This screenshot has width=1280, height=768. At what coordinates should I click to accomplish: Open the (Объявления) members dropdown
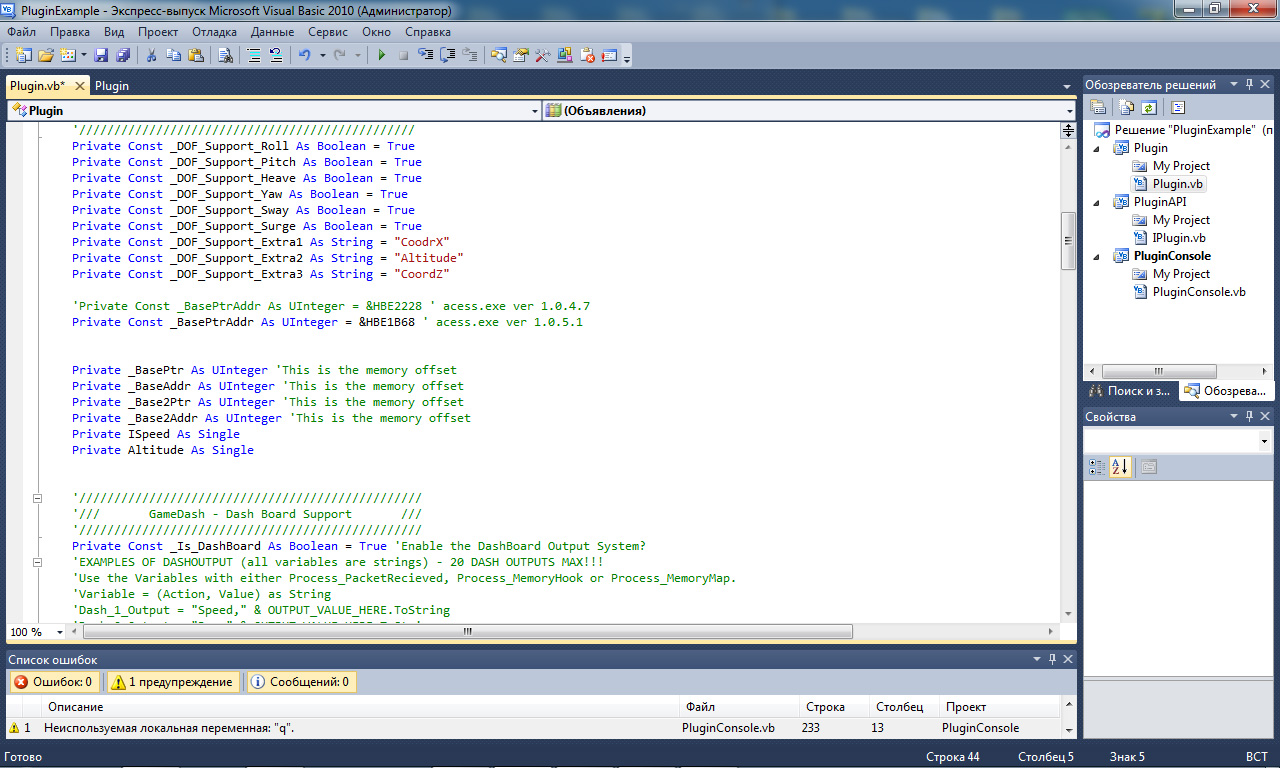(x=1068, y=111)
